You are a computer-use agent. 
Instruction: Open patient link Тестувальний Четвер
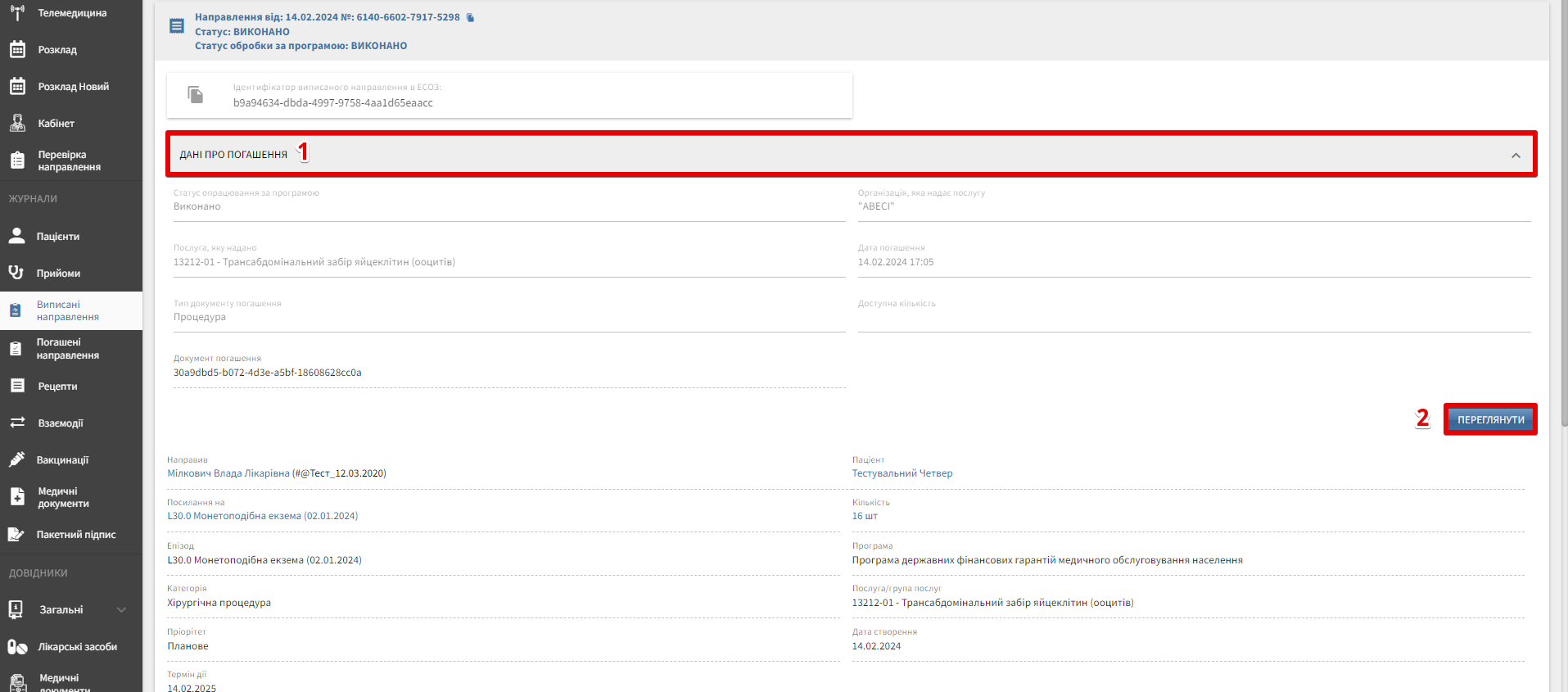pyautogui.click(x=902, y=473)
